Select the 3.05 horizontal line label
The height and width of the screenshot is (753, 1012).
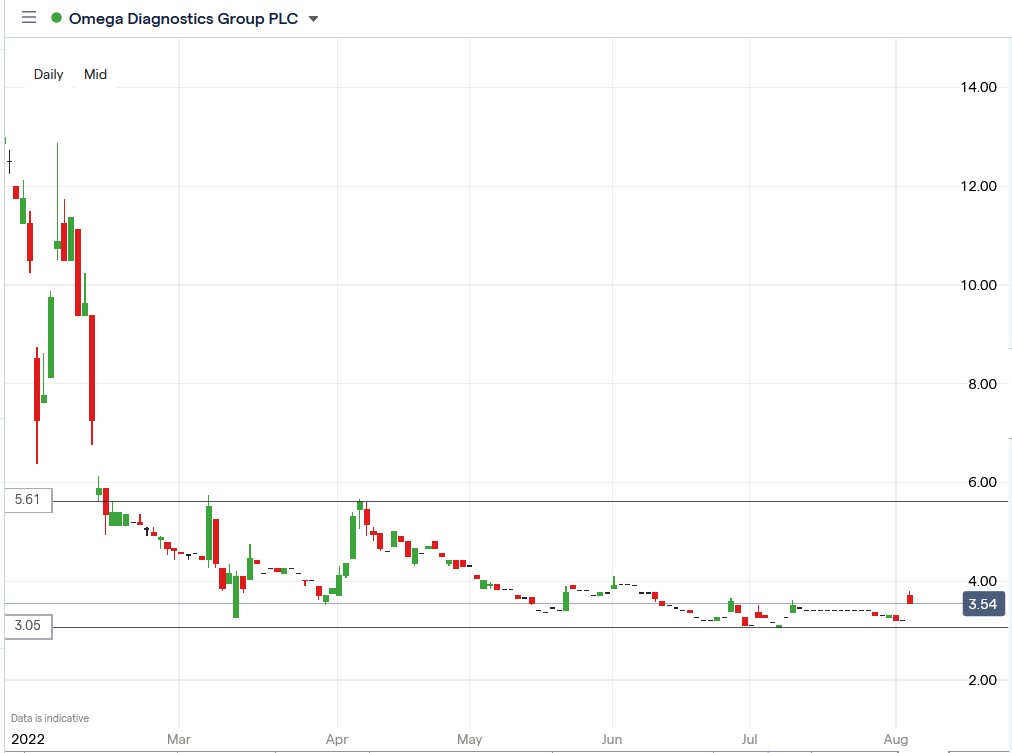(x=28, y=626)
